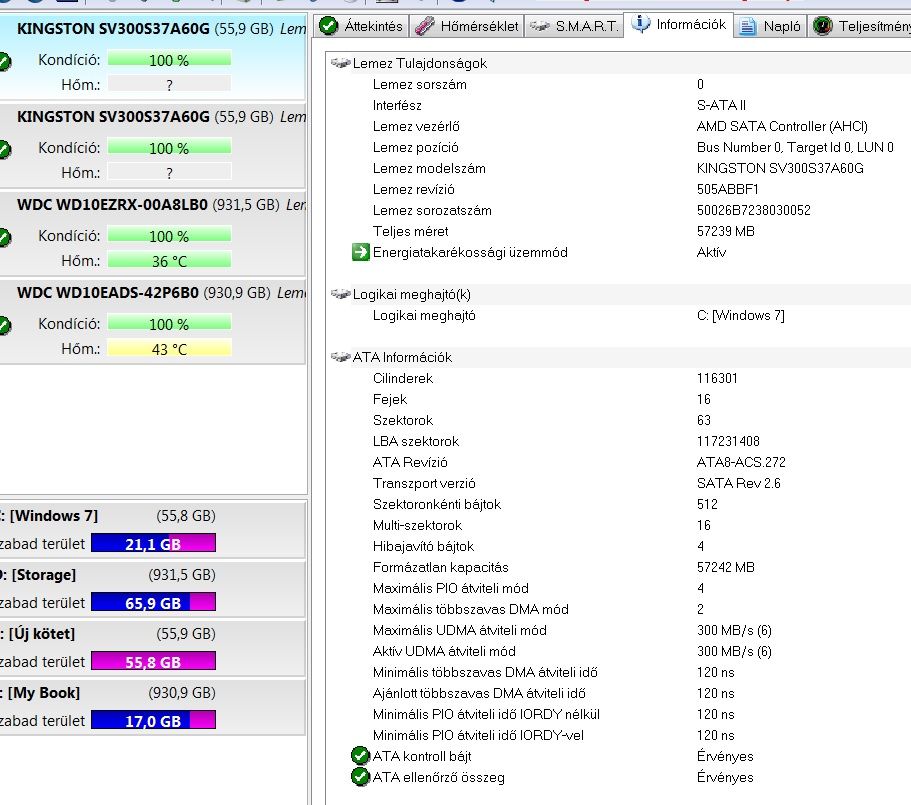Click the green check icon on Áttekintés tab
This screenshot has height=805, width=911.
point(329,26)
